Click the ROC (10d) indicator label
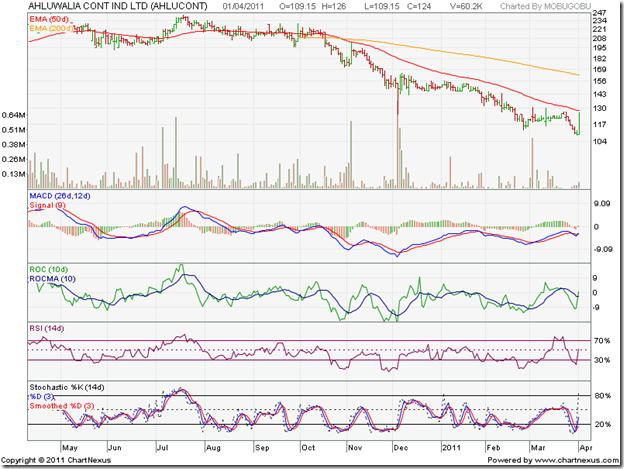 pos(49,269)
